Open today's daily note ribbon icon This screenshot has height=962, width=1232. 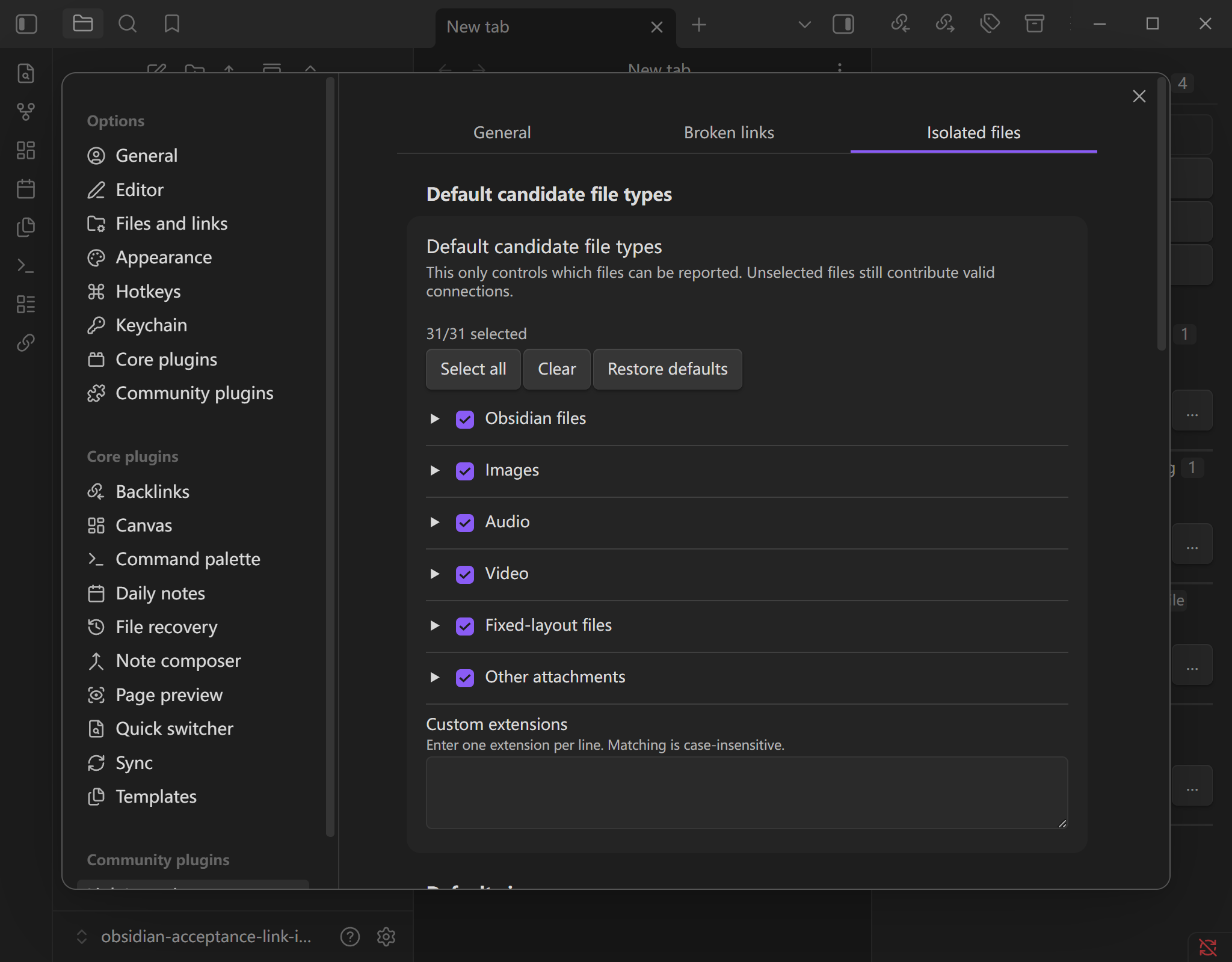click(26, 189)
